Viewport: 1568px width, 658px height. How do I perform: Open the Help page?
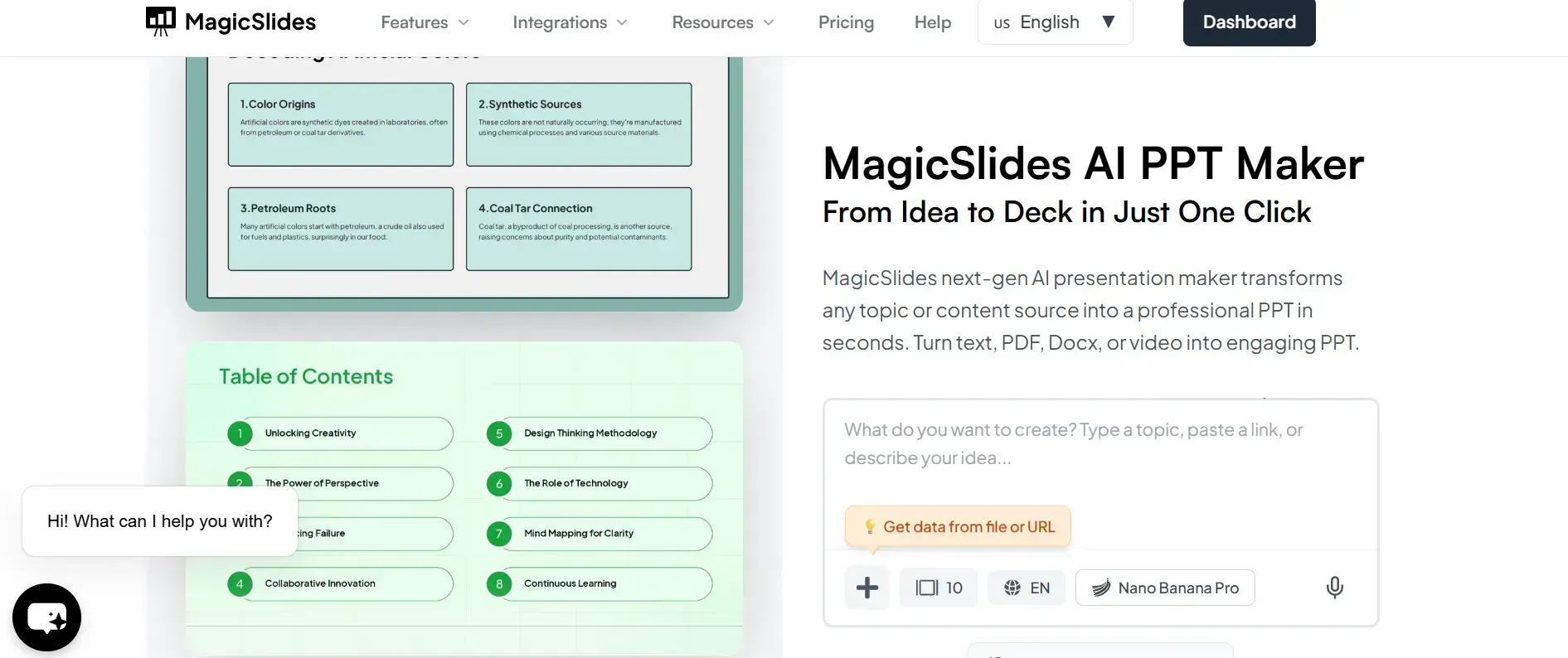click(x=933, y=22)
